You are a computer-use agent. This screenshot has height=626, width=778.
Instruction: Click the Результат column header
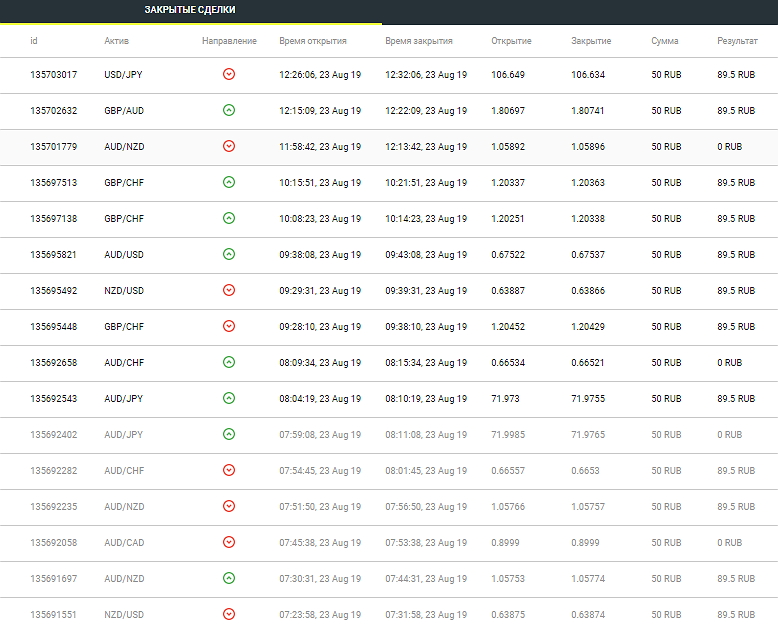pyautogui.click(x=737, y=41)
